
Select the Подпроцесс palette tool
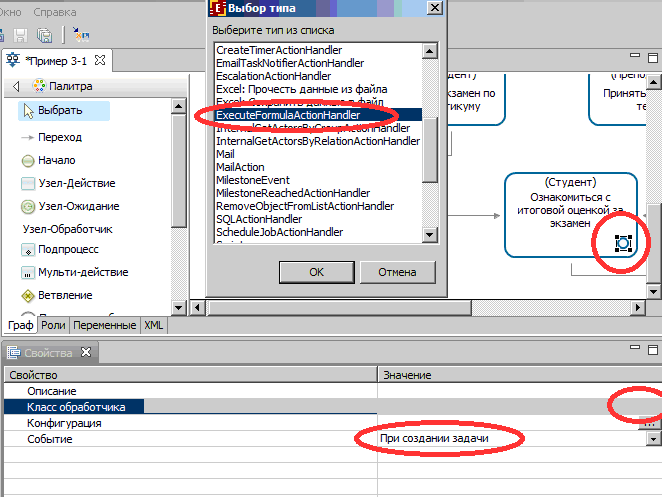[67, 249]
